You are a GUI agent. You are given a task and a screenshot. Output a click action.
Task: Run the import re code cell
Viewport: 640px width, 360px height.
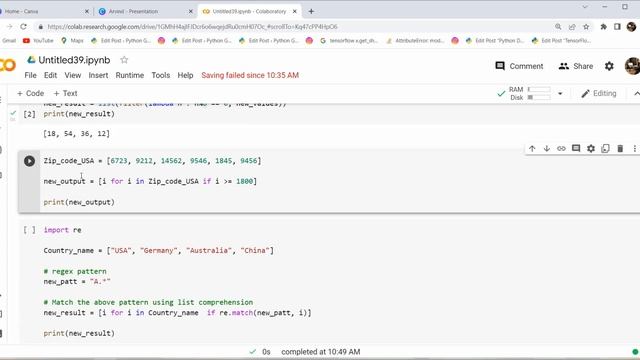click(x=29, y=230)
